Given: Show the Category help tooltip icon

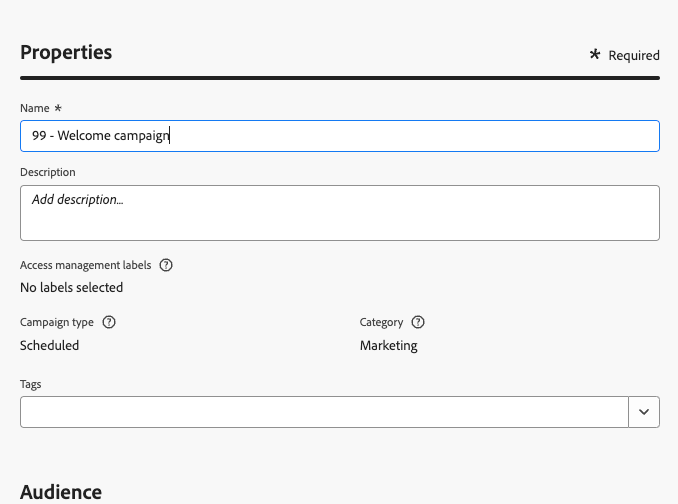Looking at the screenshot, I should point(418,322).
